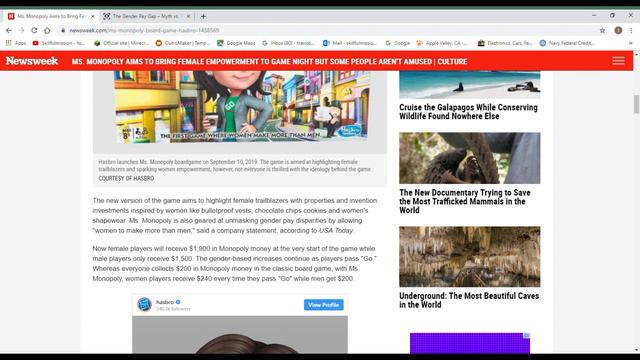Open the embedded Hasbro post image
The height and width of the screenshot is (360, 640).
coord(240,335)
